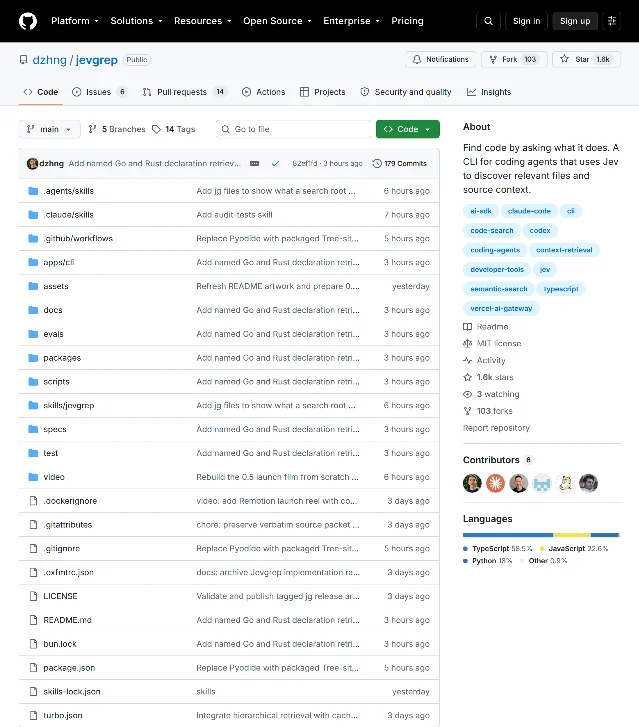Open the .agents/skills folder
The width and height of the screenshot is (639, 727).
click(x=68, y=191)
